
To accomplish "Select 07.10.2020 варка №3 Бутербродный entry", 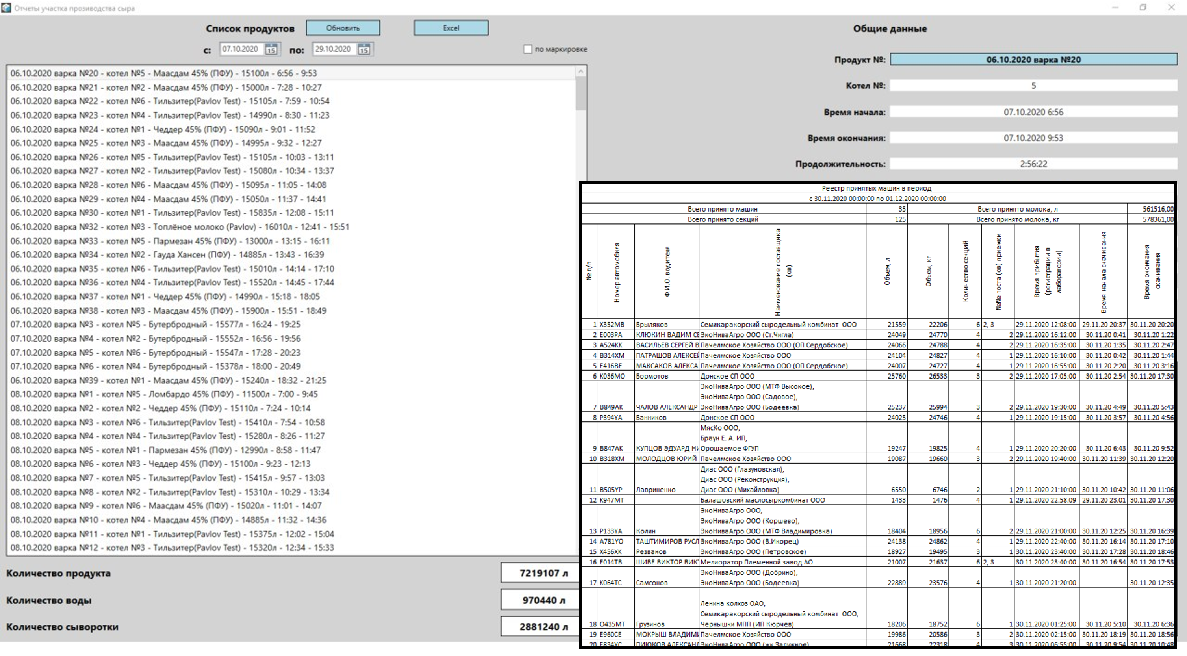I will coord(161,325).
